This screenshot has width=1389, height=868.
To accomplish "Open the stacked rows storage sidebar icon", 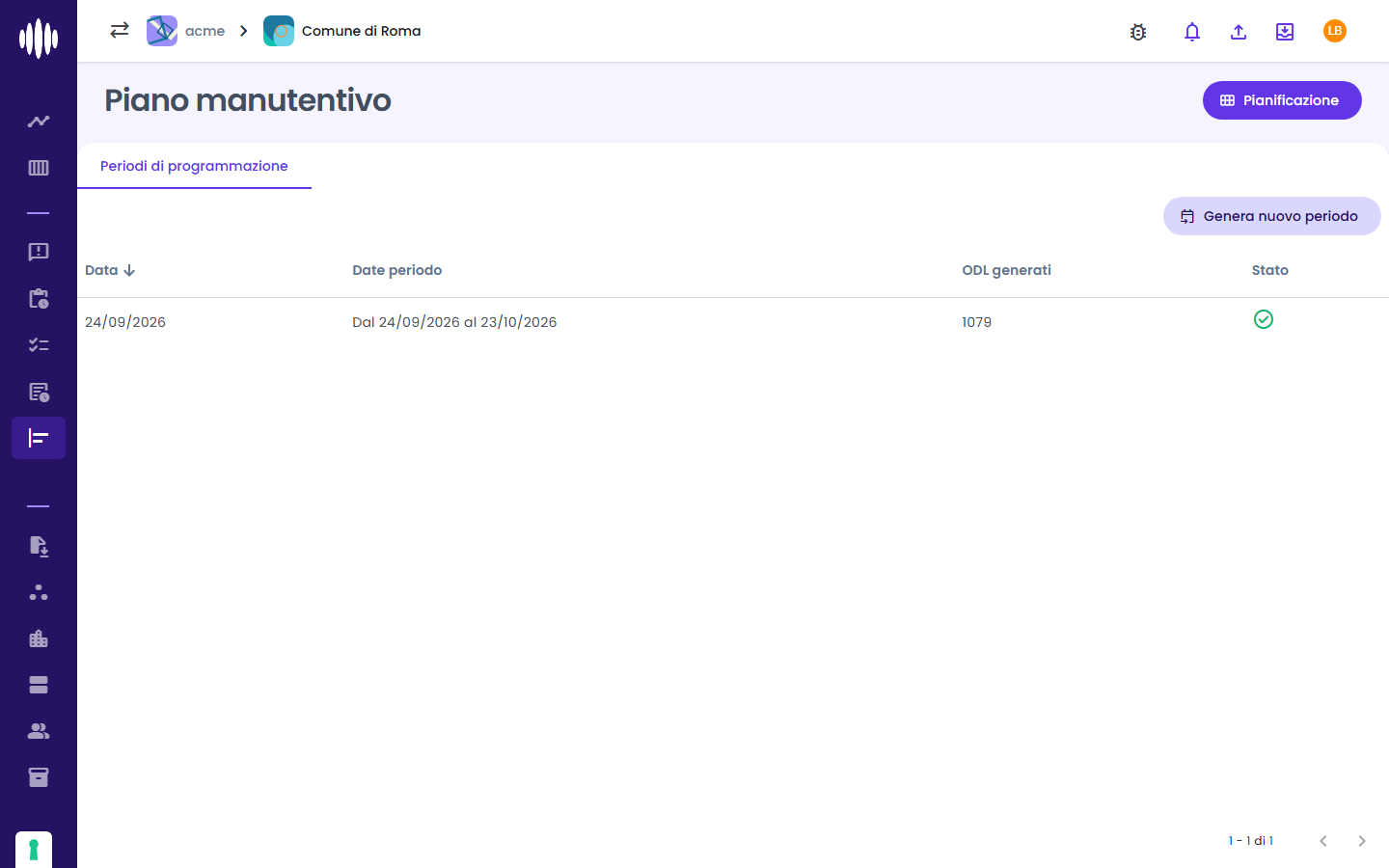I will point(39,685).
